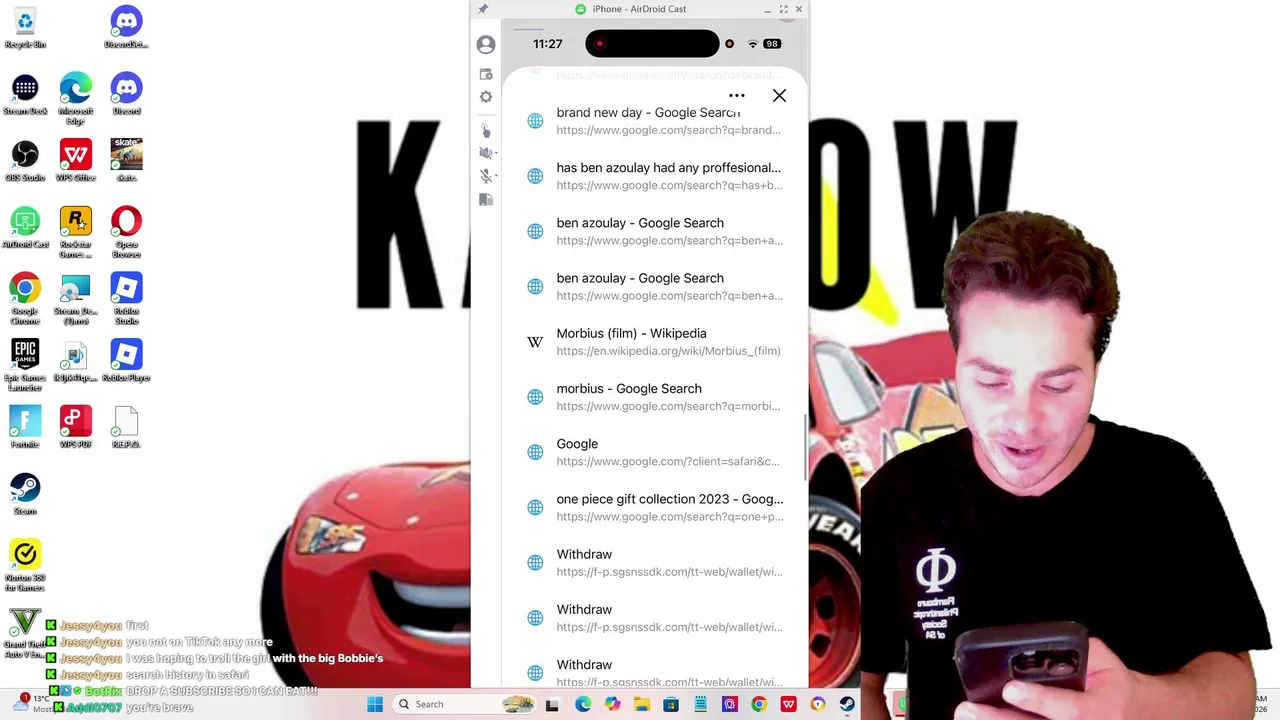Viewport: 1280px width, 720px height.
Task: Open Roblox Studio desktop shortcut
Action: tap(126, 298)
